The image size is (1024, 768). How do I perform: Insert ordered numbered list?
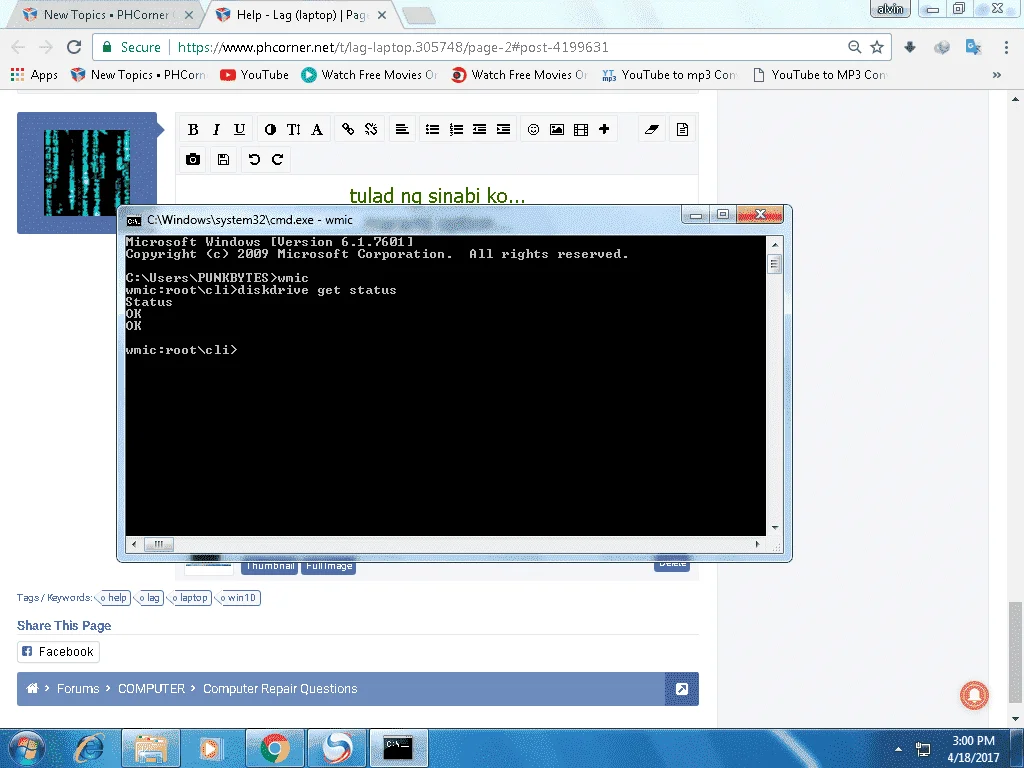pyautogui.click(x=456, y=129)
